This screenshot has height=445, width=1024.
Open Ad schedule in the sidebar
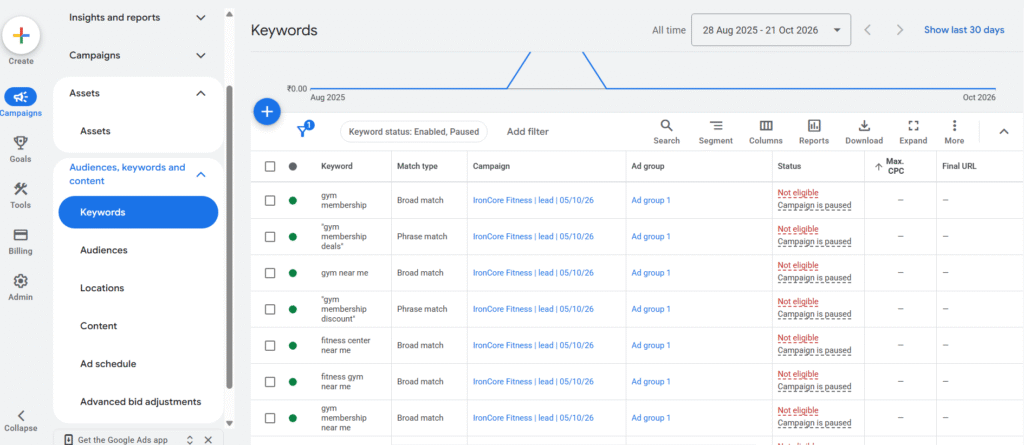click(x=108, y=364)
